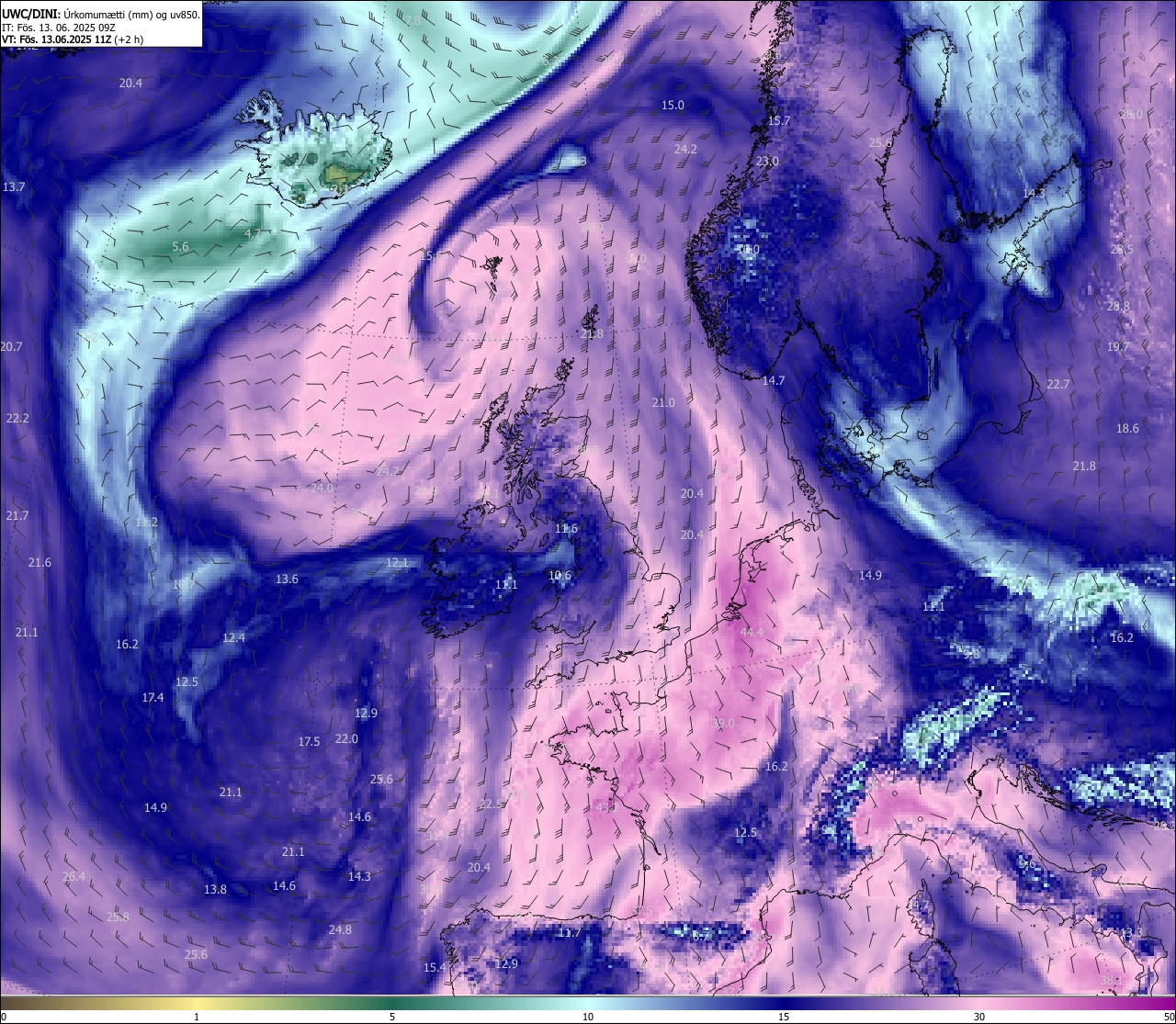Image resolution: width=1176 pixels, height=1024 pixels.
Task: Click the 25.8 map value
Action: 118,917
